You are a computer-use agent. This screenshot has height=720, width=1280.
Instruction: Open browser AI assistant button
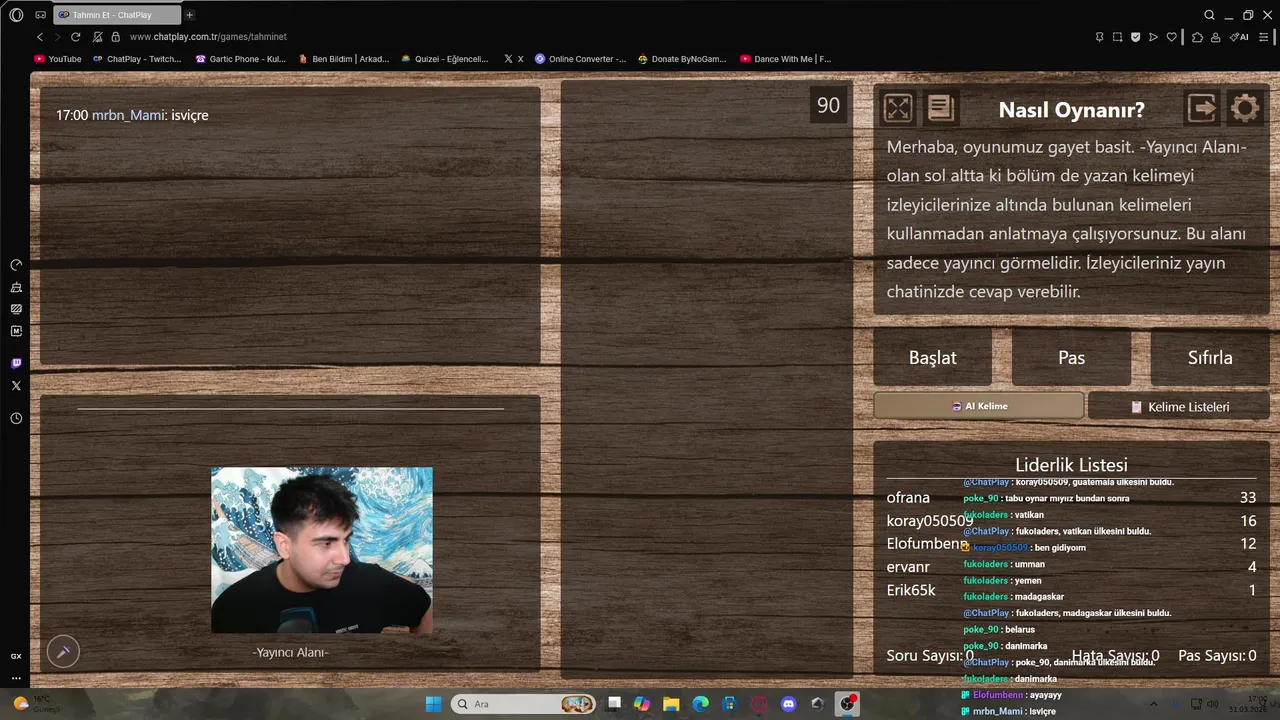tap(1240, 37)
